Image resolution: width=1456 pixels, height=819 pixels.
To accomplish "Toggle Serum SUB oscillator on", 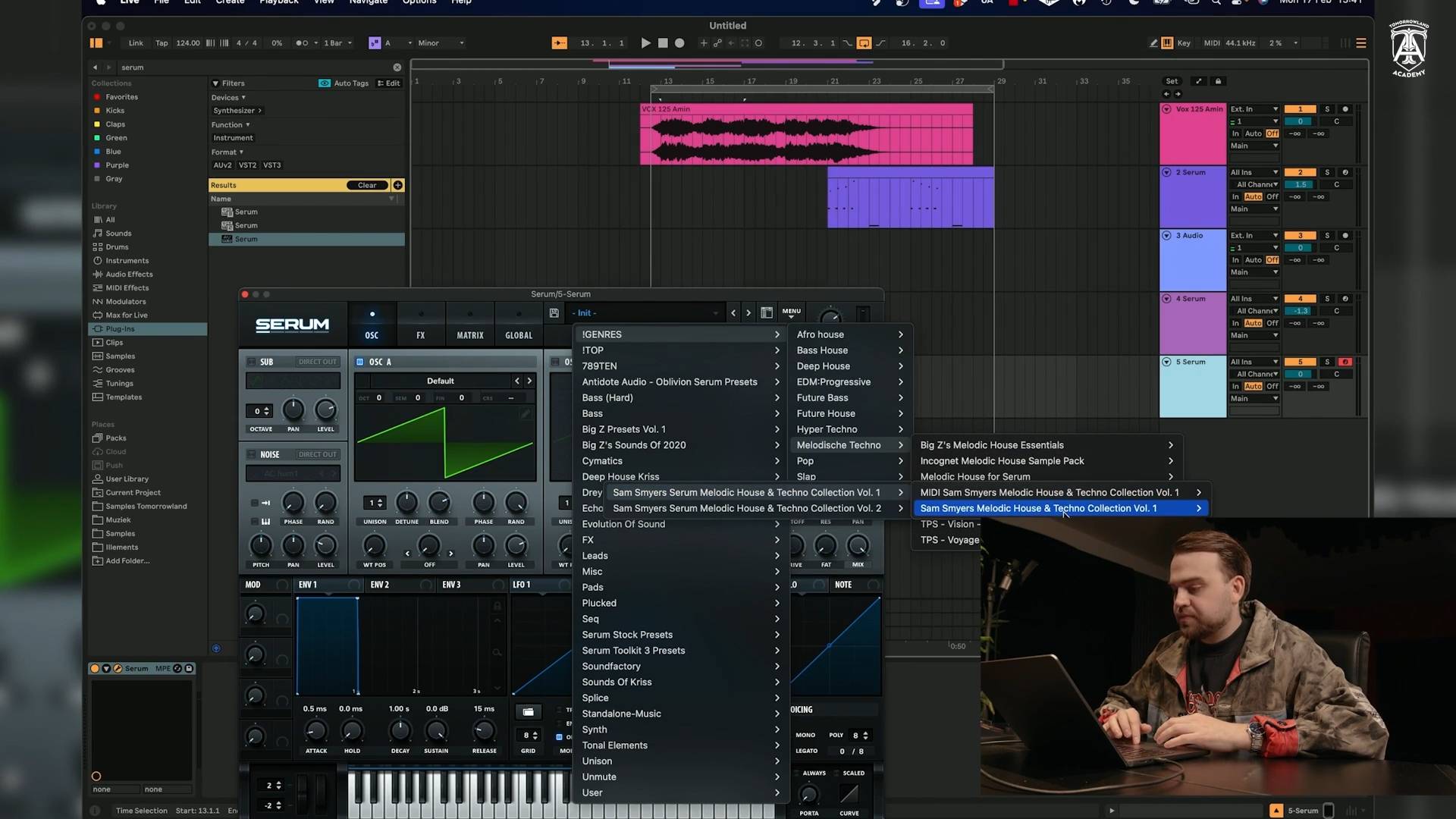I will pos(252,362).
